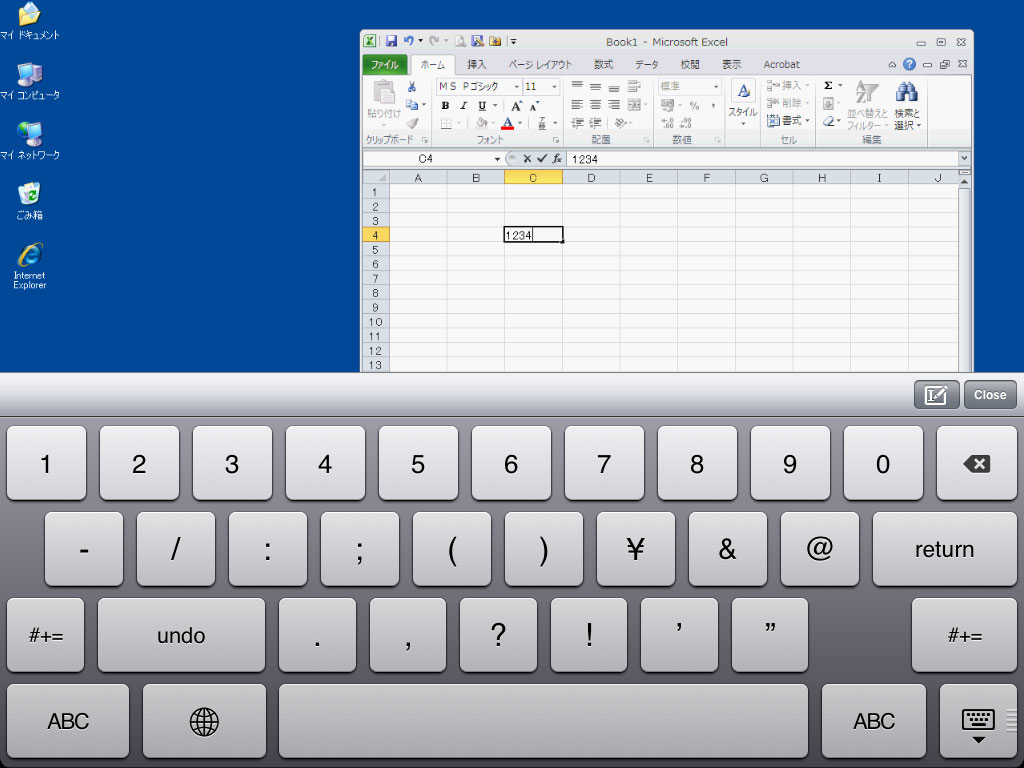Expand the formula bar with the chevron

[964, 158]
